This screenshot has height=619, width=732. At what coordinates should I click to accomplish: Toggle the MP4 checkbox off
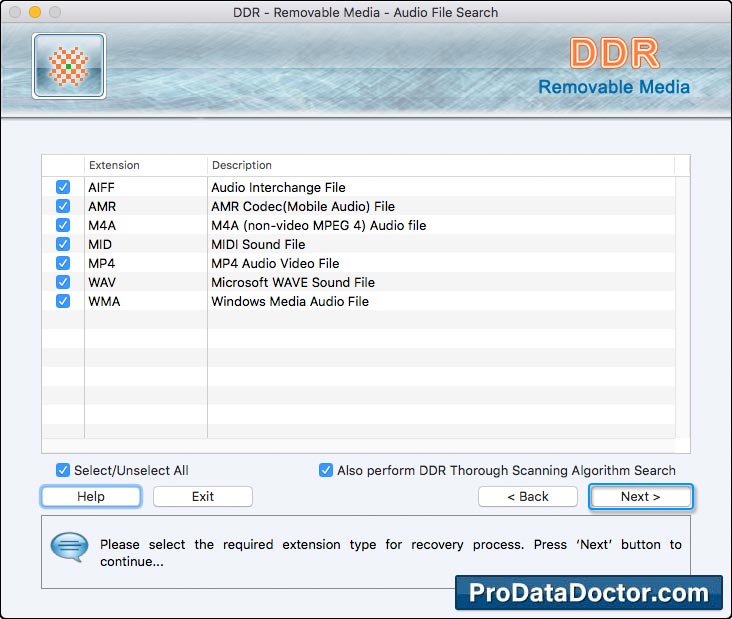click(x=63, y=263)
